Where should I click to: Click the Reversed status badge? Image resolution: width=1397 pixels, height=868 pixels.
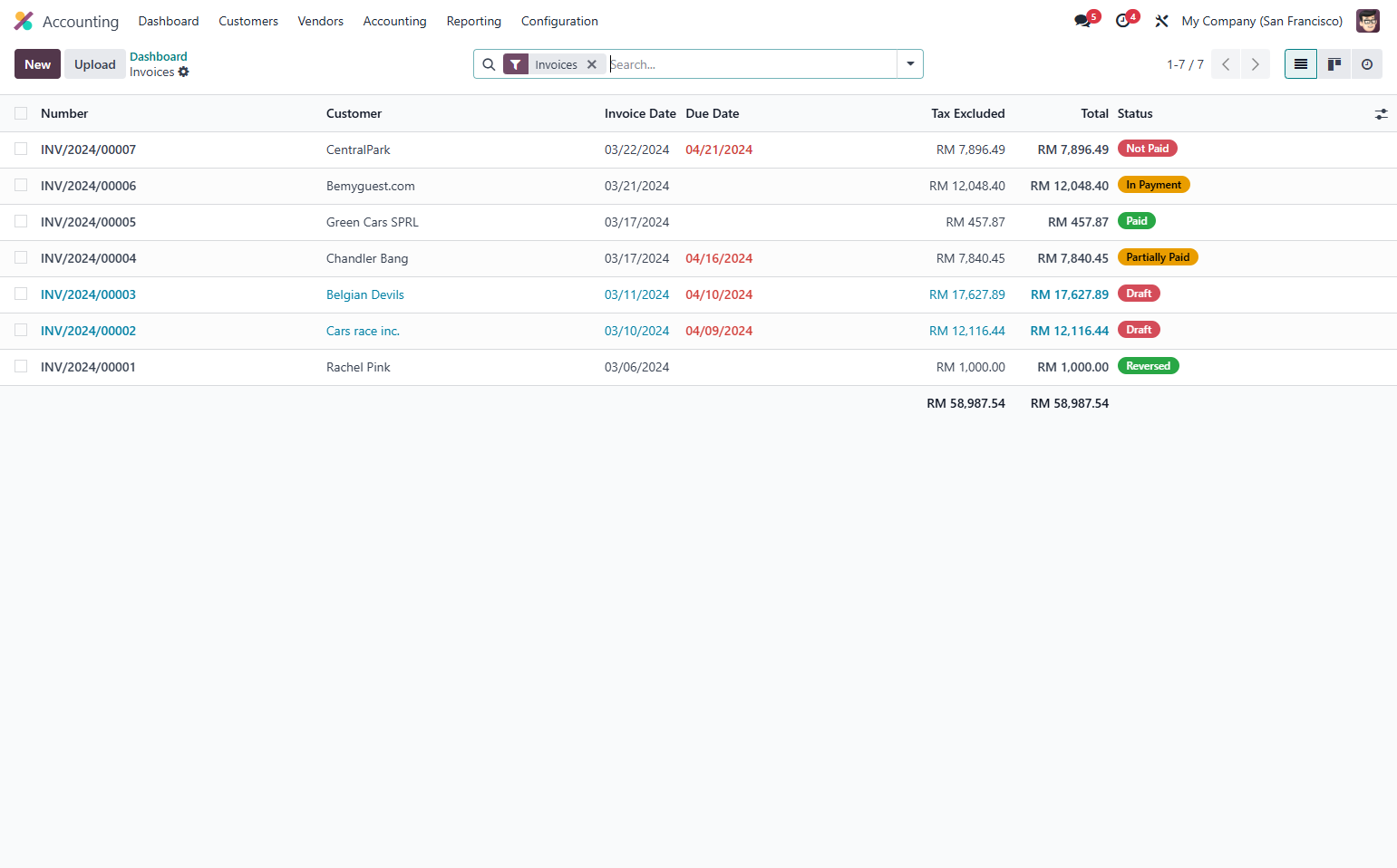pos(1148,366)
